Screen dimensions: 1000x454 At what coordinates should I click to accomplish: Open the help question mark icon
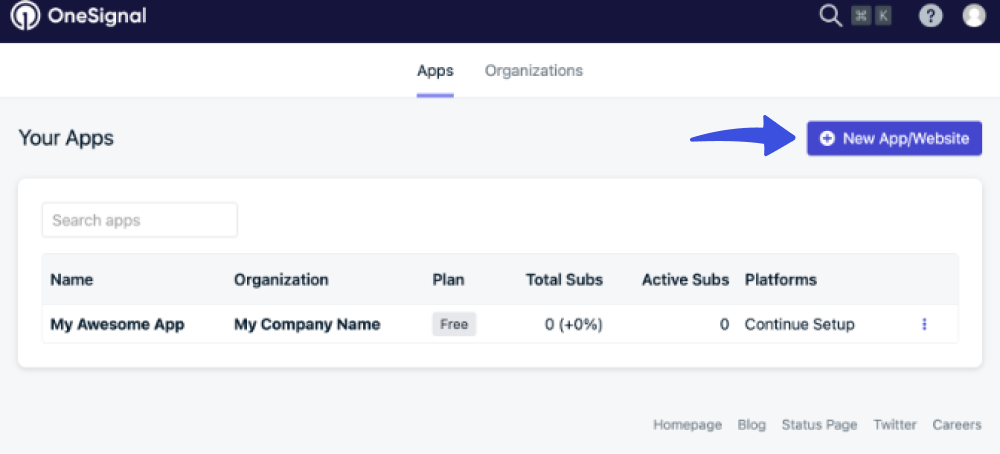930,16
